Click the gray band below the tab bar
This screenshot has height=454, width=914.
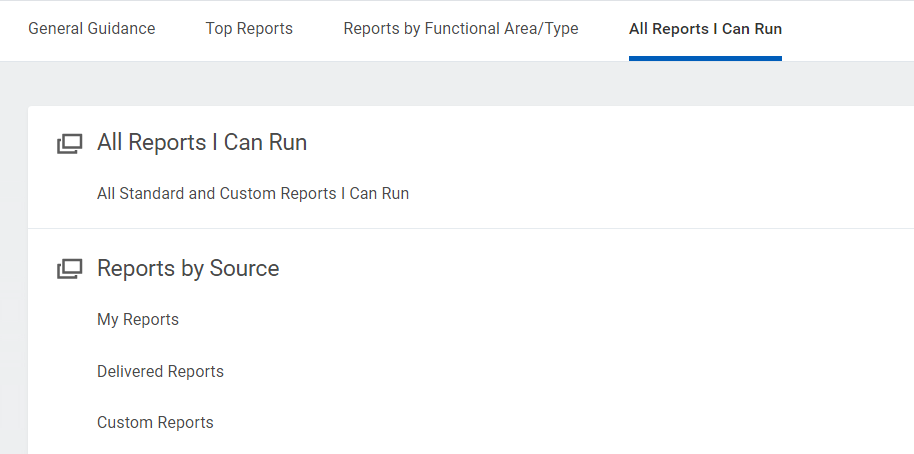coord(457,83)
